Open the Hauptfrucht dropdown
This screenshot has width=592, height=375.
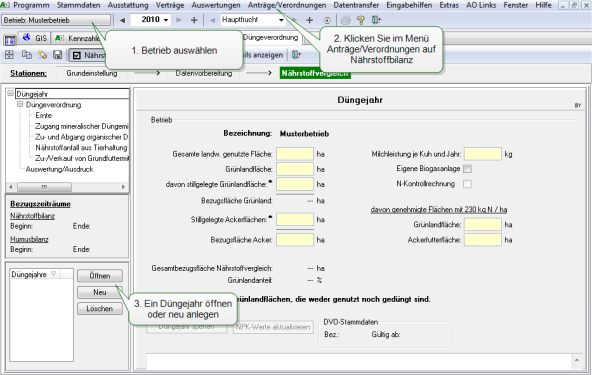[x=281, y=20]
